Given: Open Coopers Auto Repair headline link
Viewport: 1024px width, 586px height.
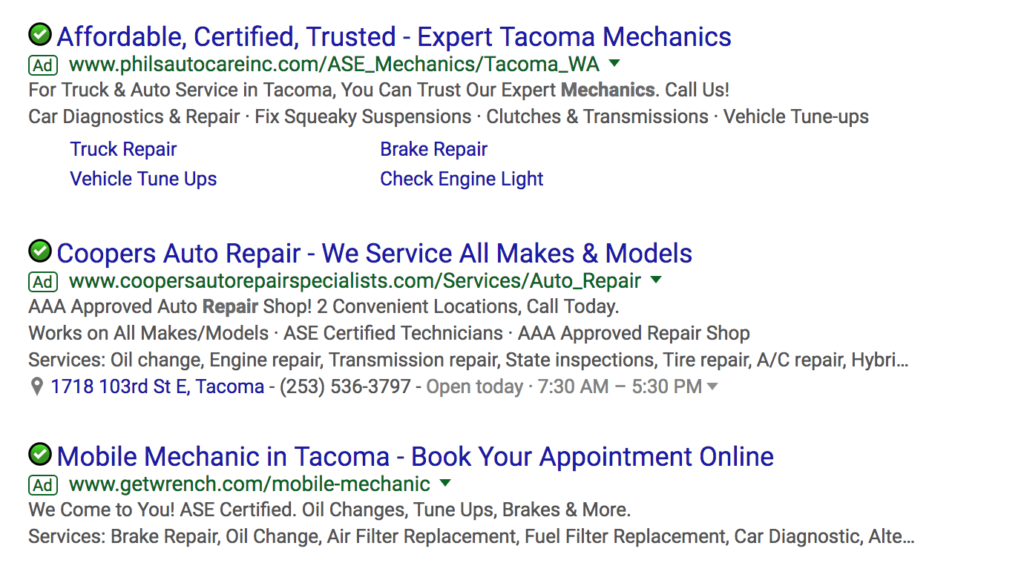Looking at the screenshot, I should tap(374, 253).
